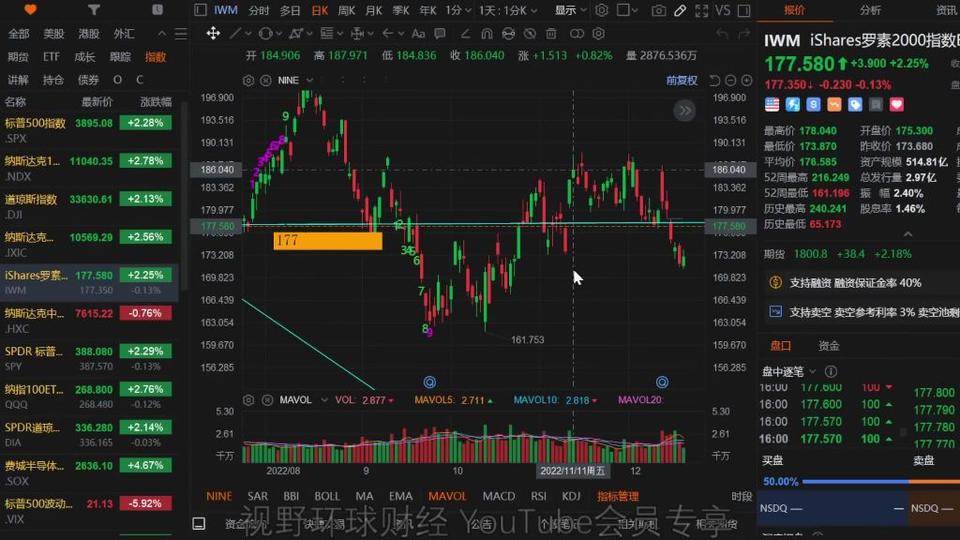Screen dimensions: 960x540
Task: Switch to the 分时 chart tab
Action: pos(259,10)
